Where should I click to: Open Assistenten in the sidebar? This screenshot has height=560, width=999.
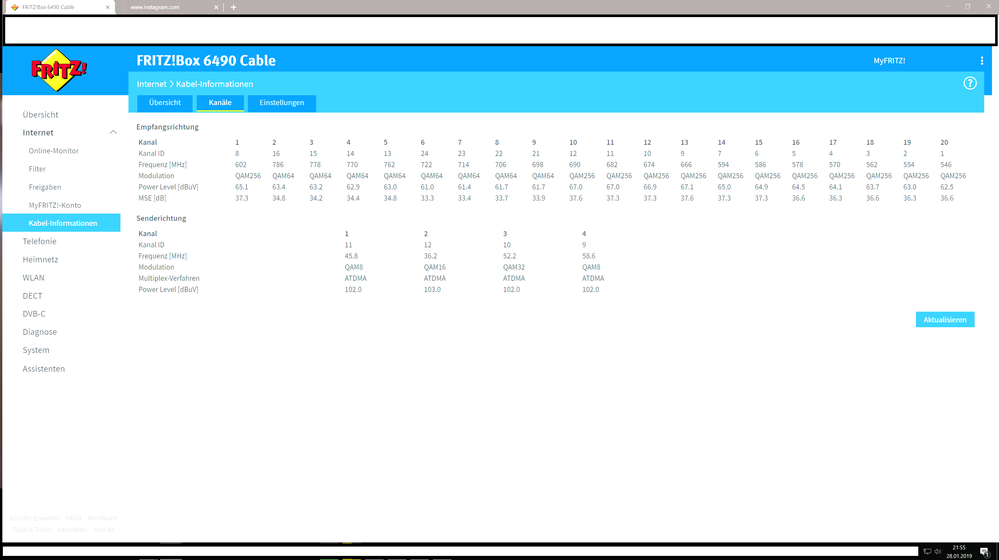(43, 369)
